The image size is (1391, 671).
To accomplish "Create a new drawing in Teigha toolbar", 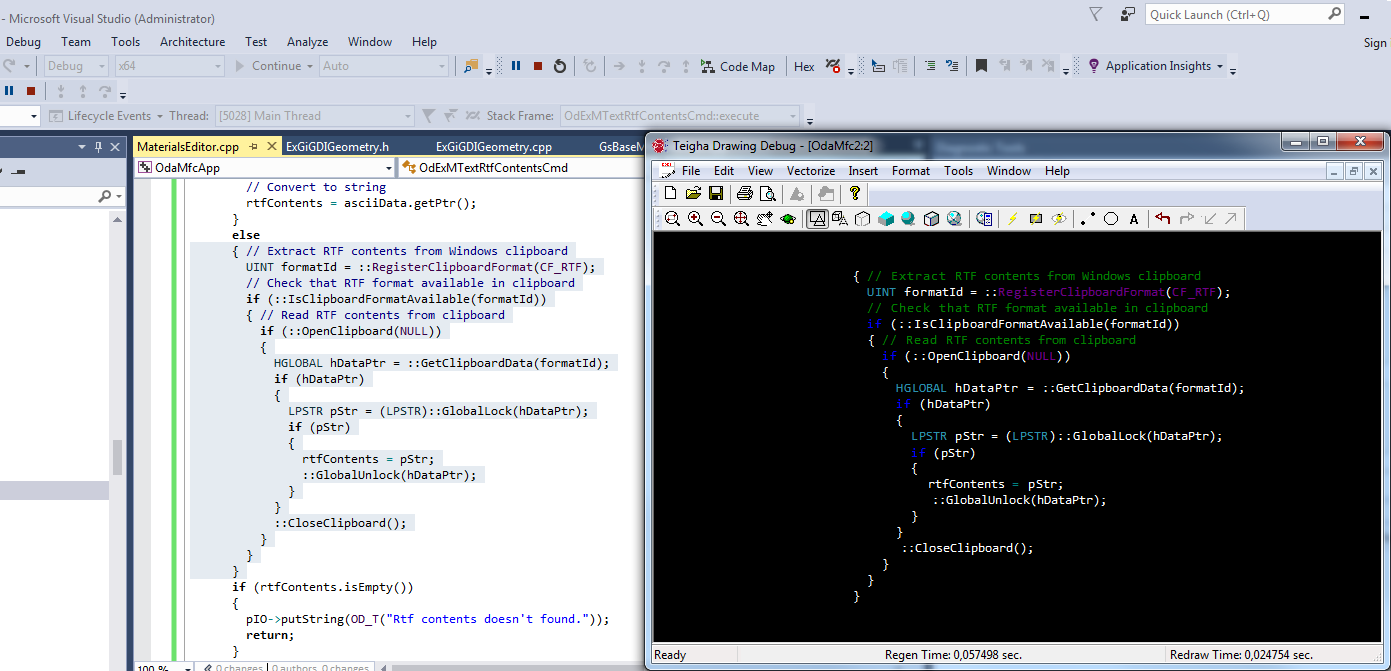I will [671, 193].
